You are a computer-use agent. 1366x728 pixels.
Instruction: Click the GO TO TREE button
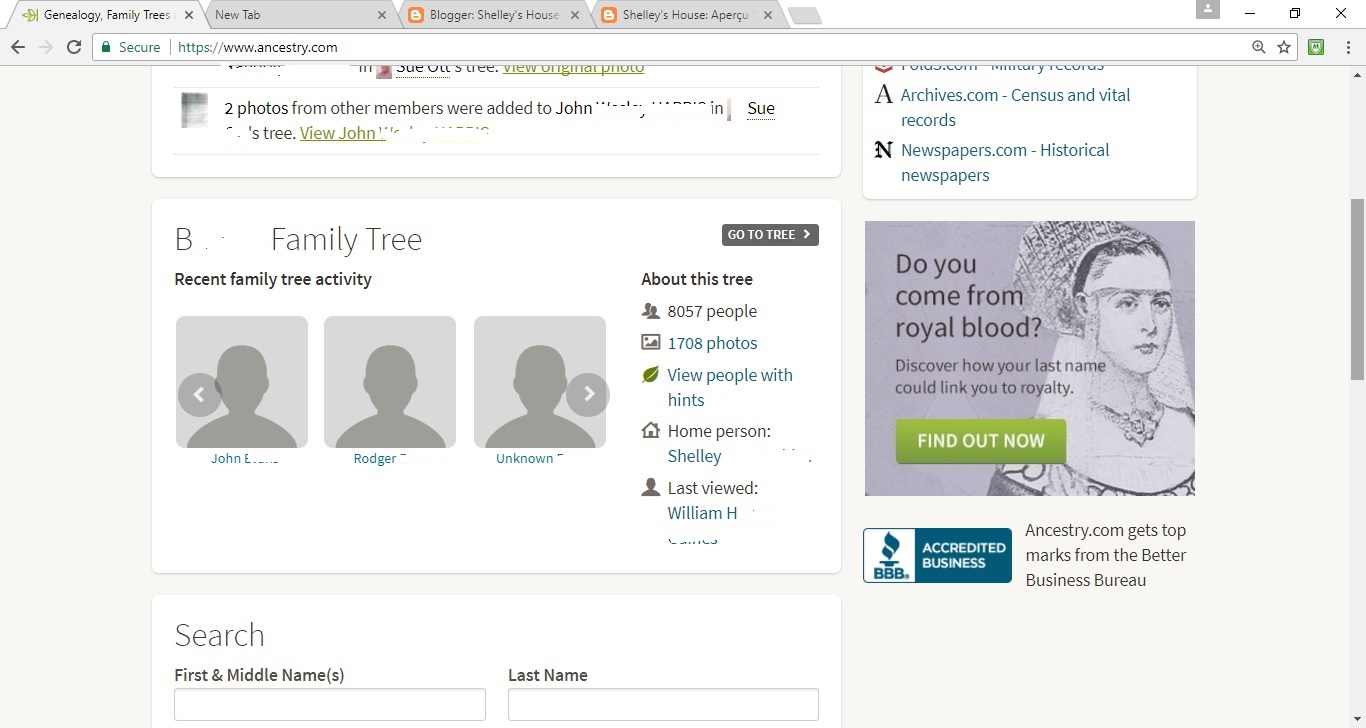coord(769,234)
